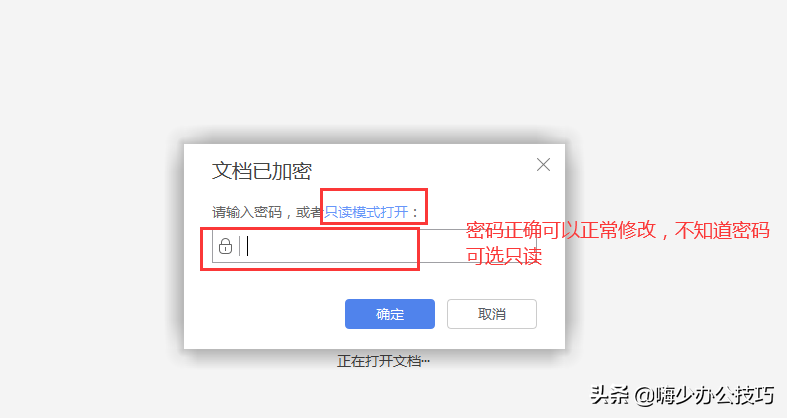
Task: Click red annotation 密码正确可以正常修改
Action: (x=561, y=230)
